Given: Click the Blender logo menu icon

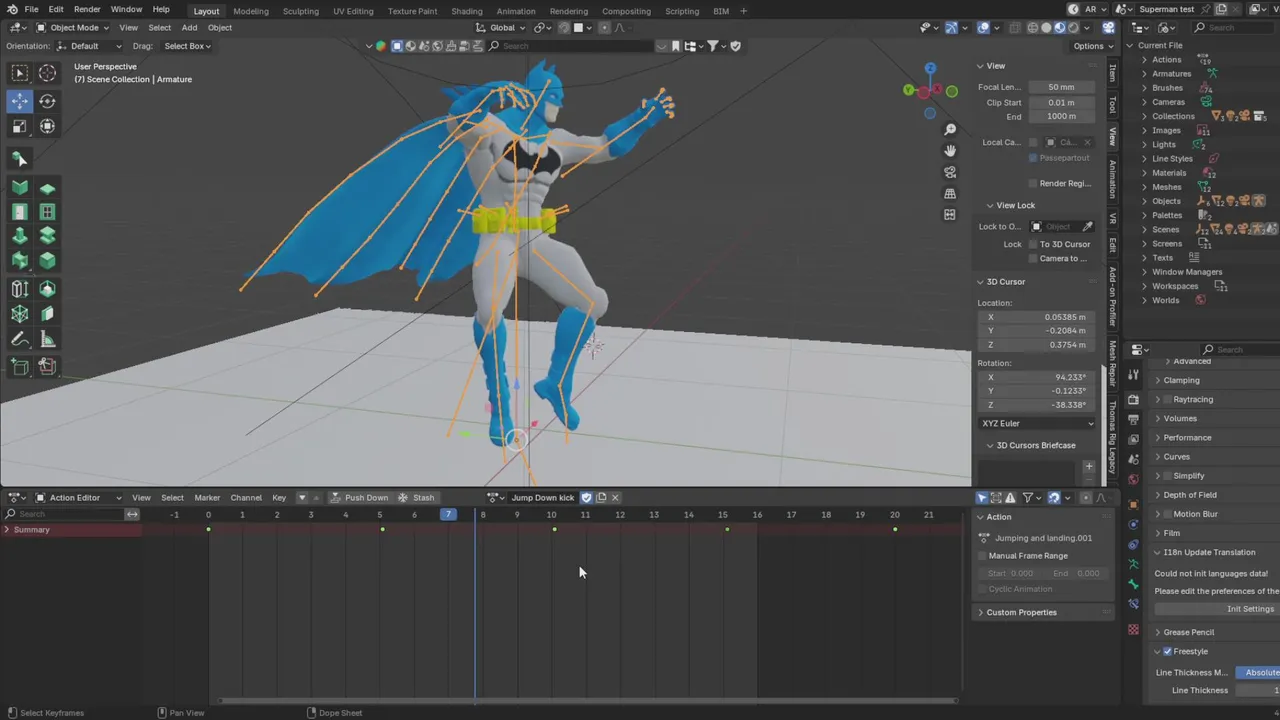Looking at the screenshot, I should click(12, 10).
